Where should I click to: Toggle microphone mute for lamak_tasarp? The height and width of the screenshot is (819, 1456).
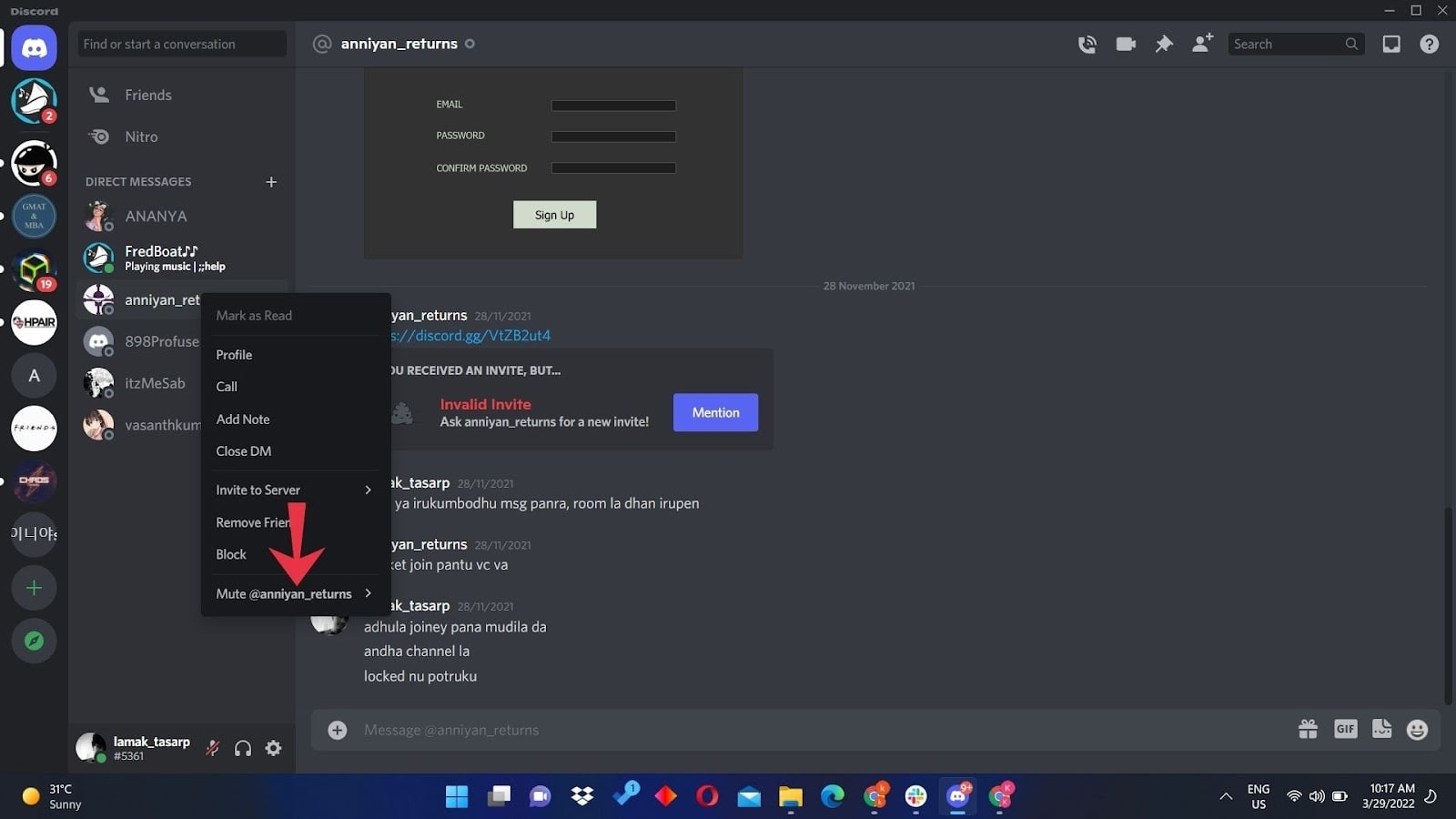coord(213,748)
